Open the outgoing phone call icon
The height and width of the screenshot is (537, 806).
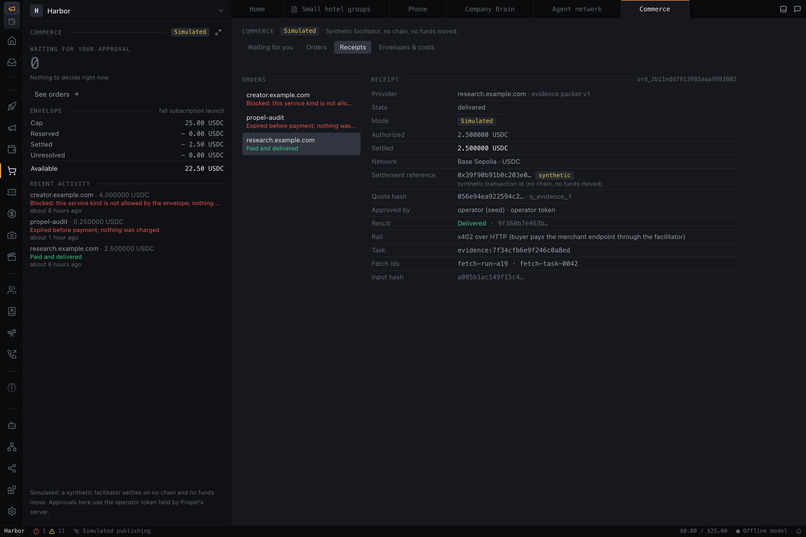tap(11, 354)
